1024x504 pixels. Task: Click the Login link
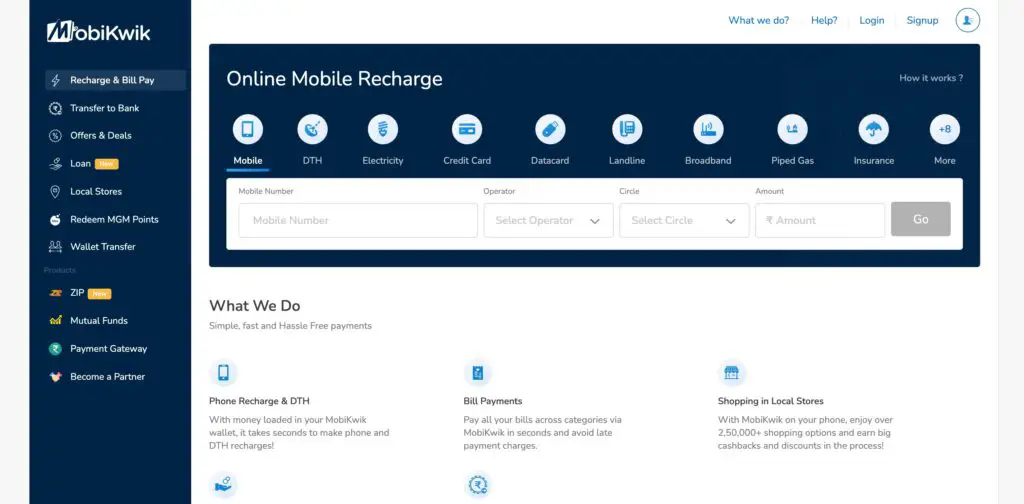872,20
